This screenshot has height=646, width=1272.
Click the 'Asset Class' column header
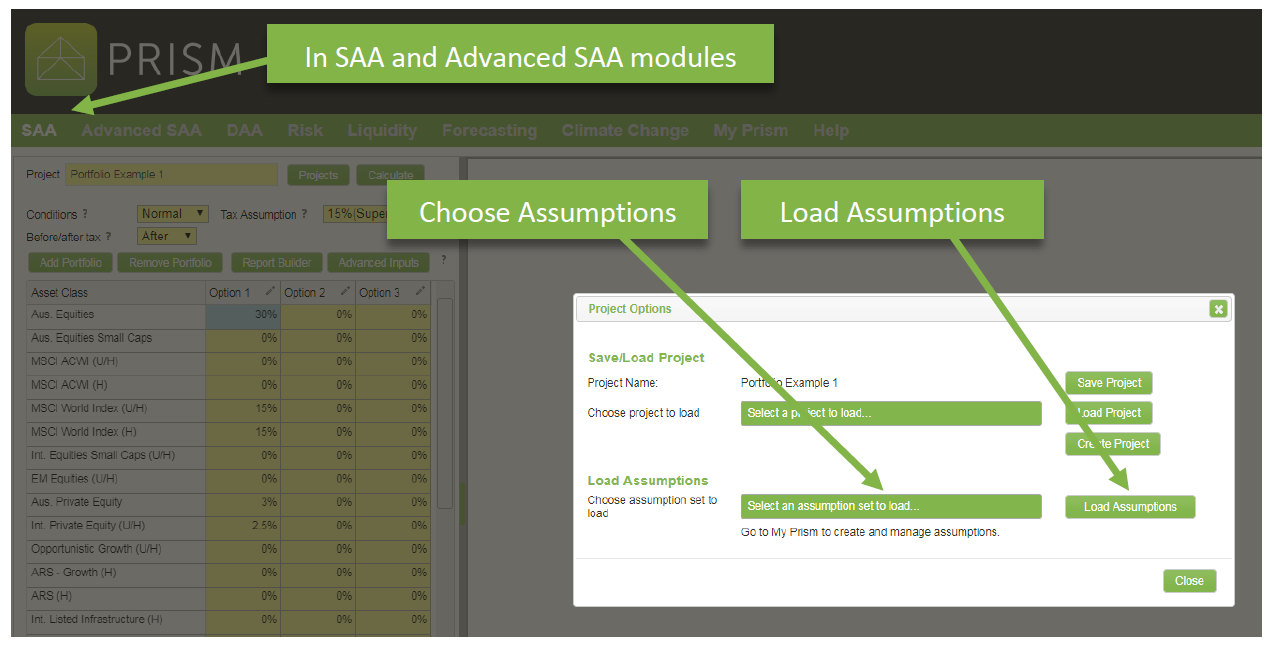tap(116, 292)
